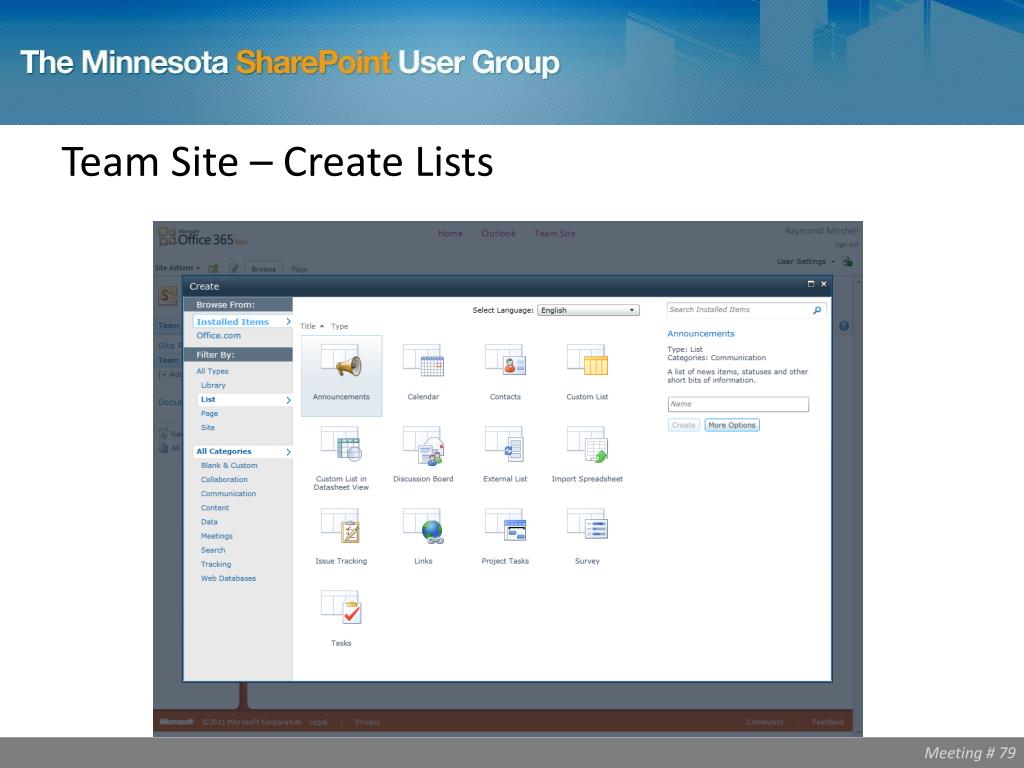The width and height of the screenshot is (1024, 768).
Task: Open the User Settings dropdown
Action: [805, 261]
